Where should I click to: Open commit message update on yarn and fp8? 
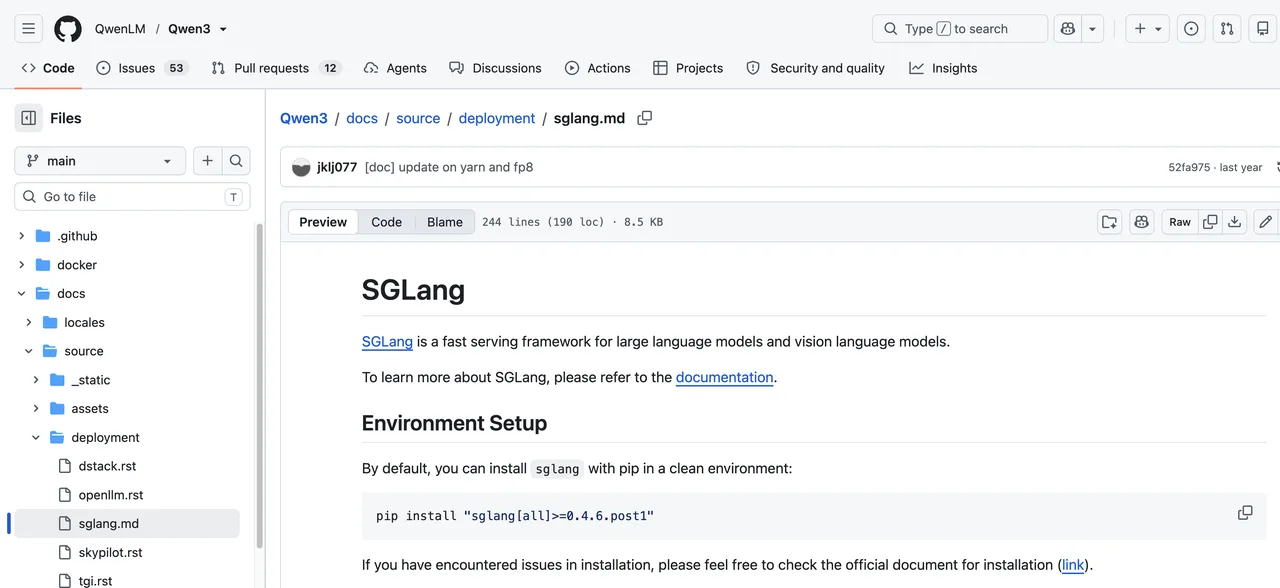[x=449, y=167]
